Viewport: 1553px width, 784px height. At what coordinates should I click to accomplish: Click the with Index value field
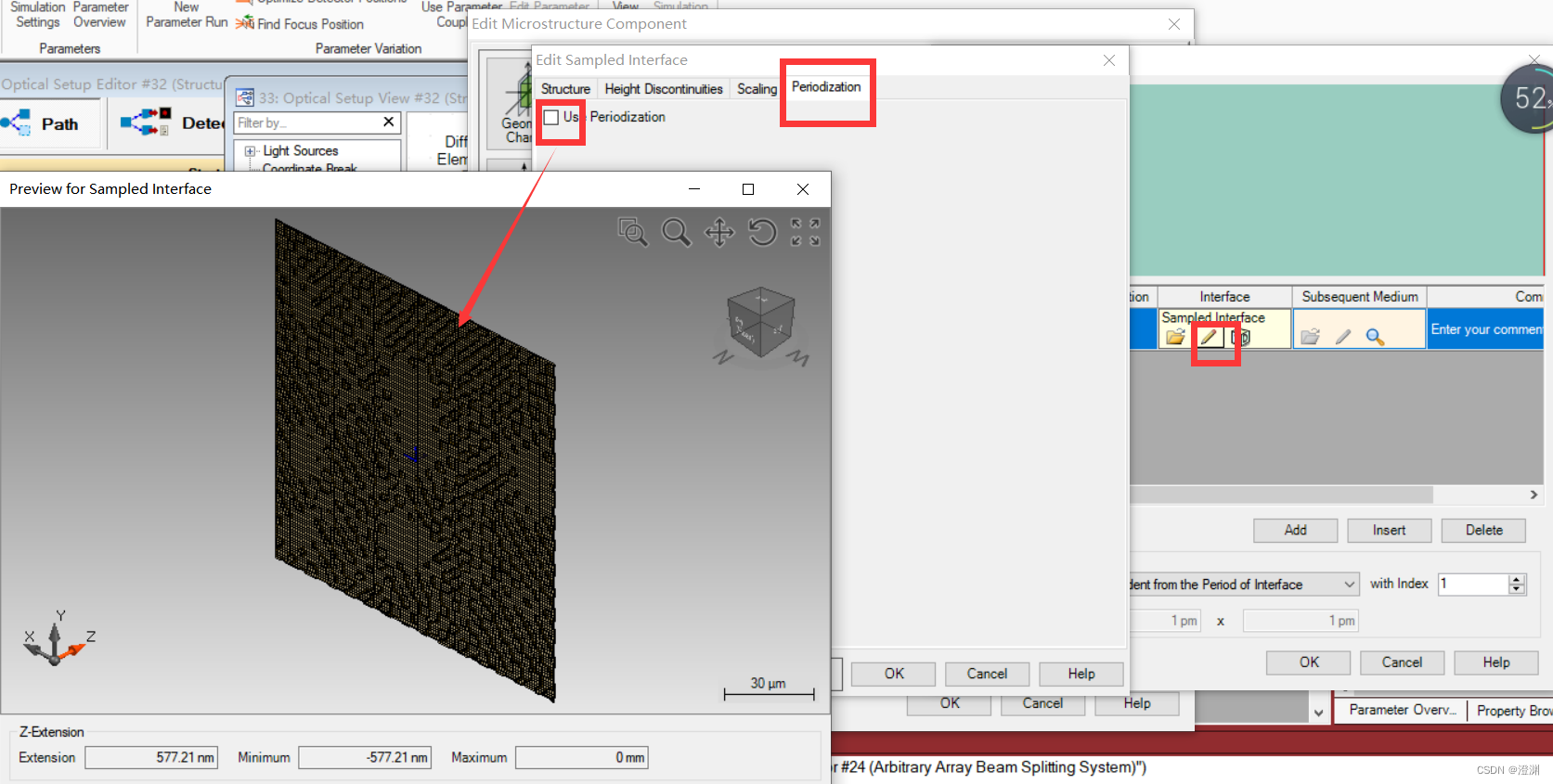coord(1473,585)
